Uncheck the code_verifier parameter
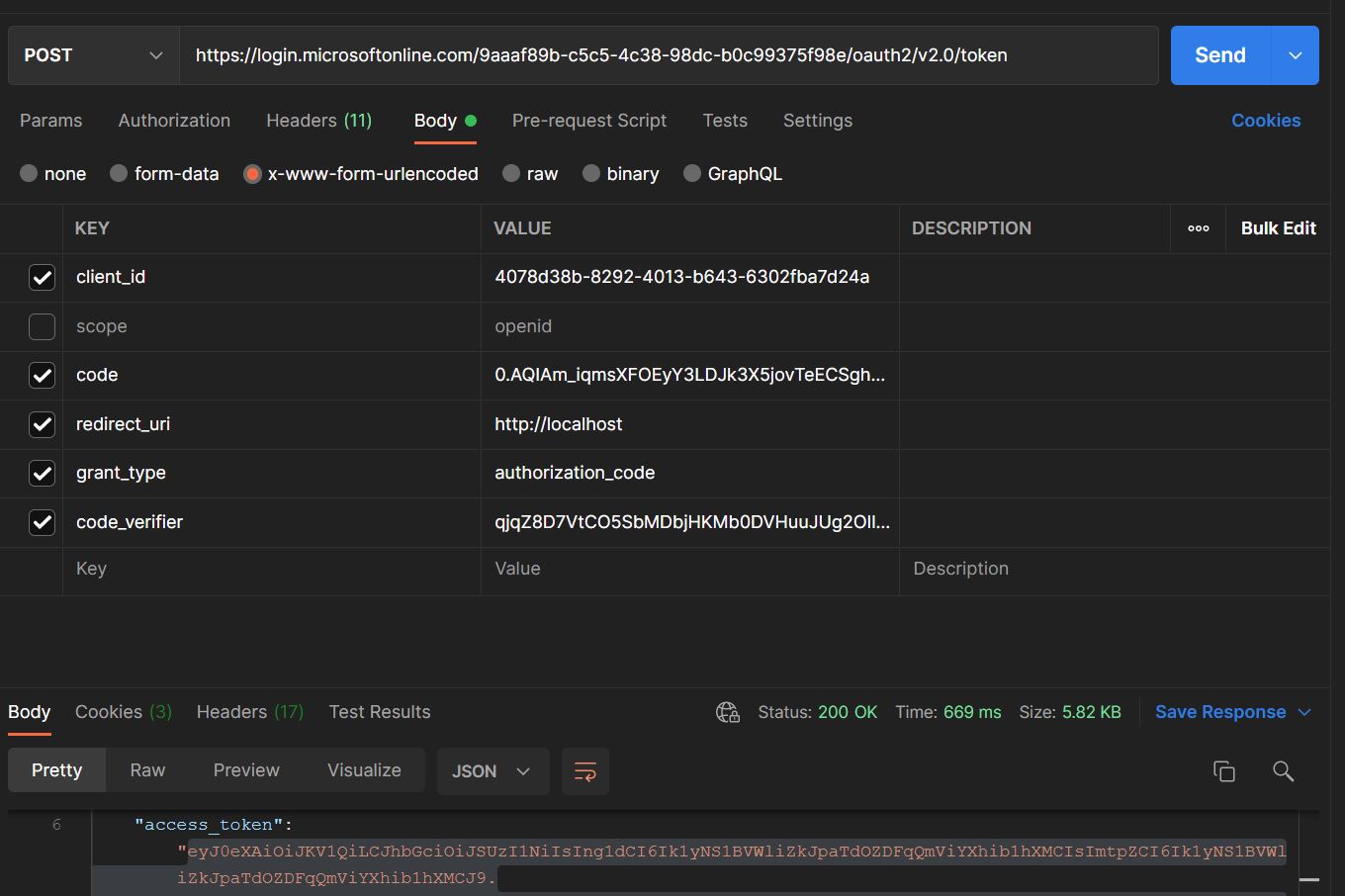The width and height of the screenshot is (1345, 896). (42, 522)
